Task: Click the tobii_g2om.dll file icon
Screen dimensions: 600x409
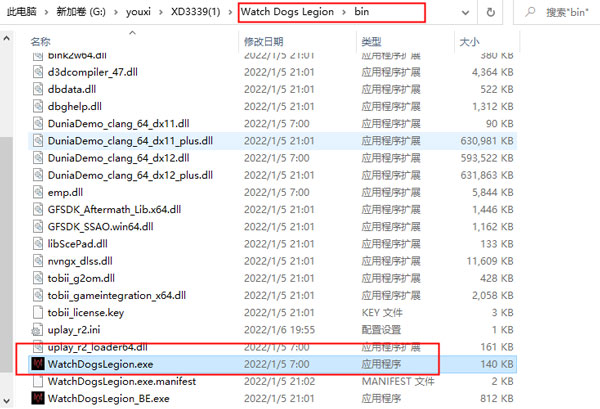Action: [38, 278]
